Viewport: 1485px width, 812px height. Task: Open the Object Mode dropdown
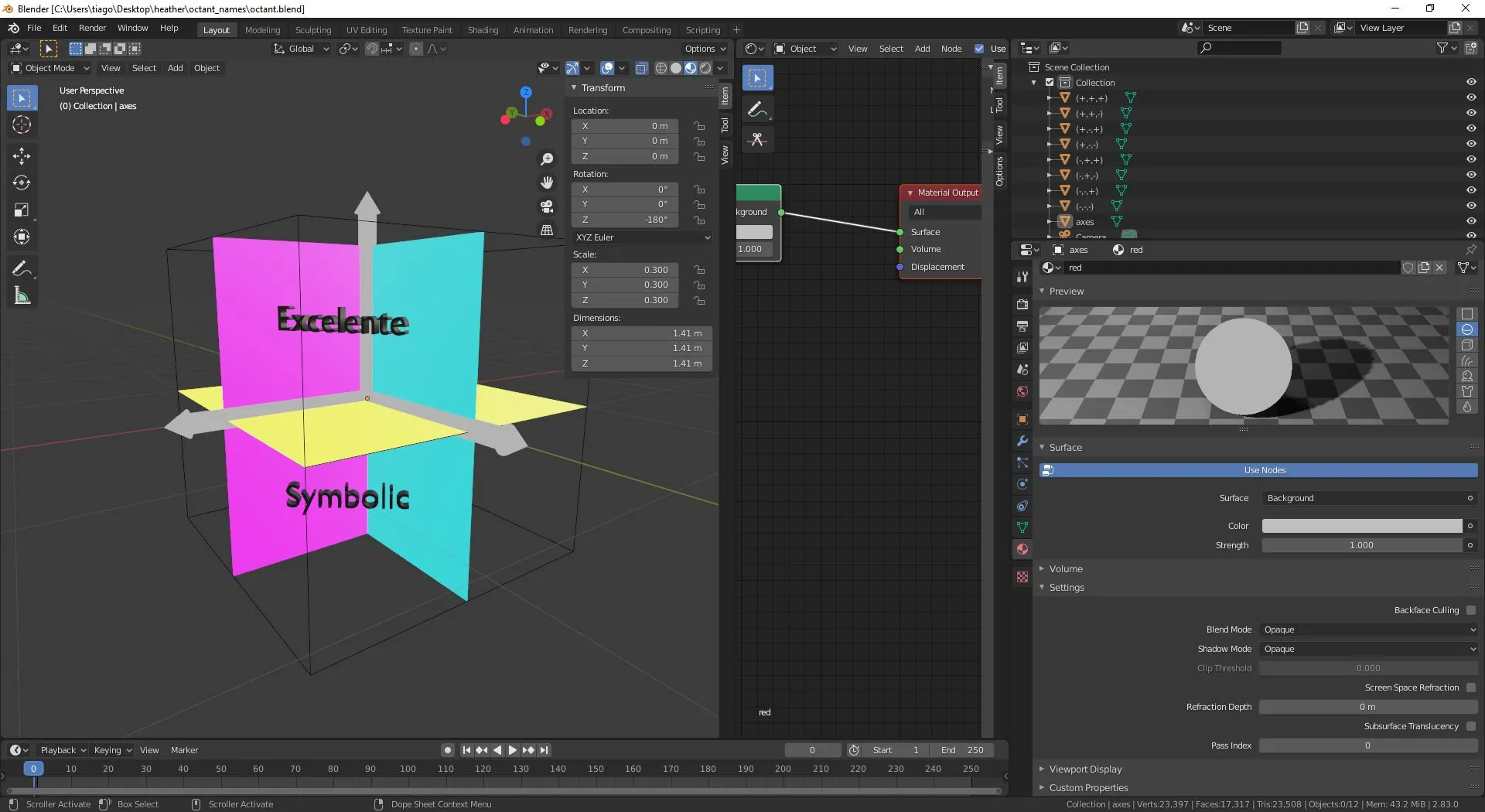[50, 68]
